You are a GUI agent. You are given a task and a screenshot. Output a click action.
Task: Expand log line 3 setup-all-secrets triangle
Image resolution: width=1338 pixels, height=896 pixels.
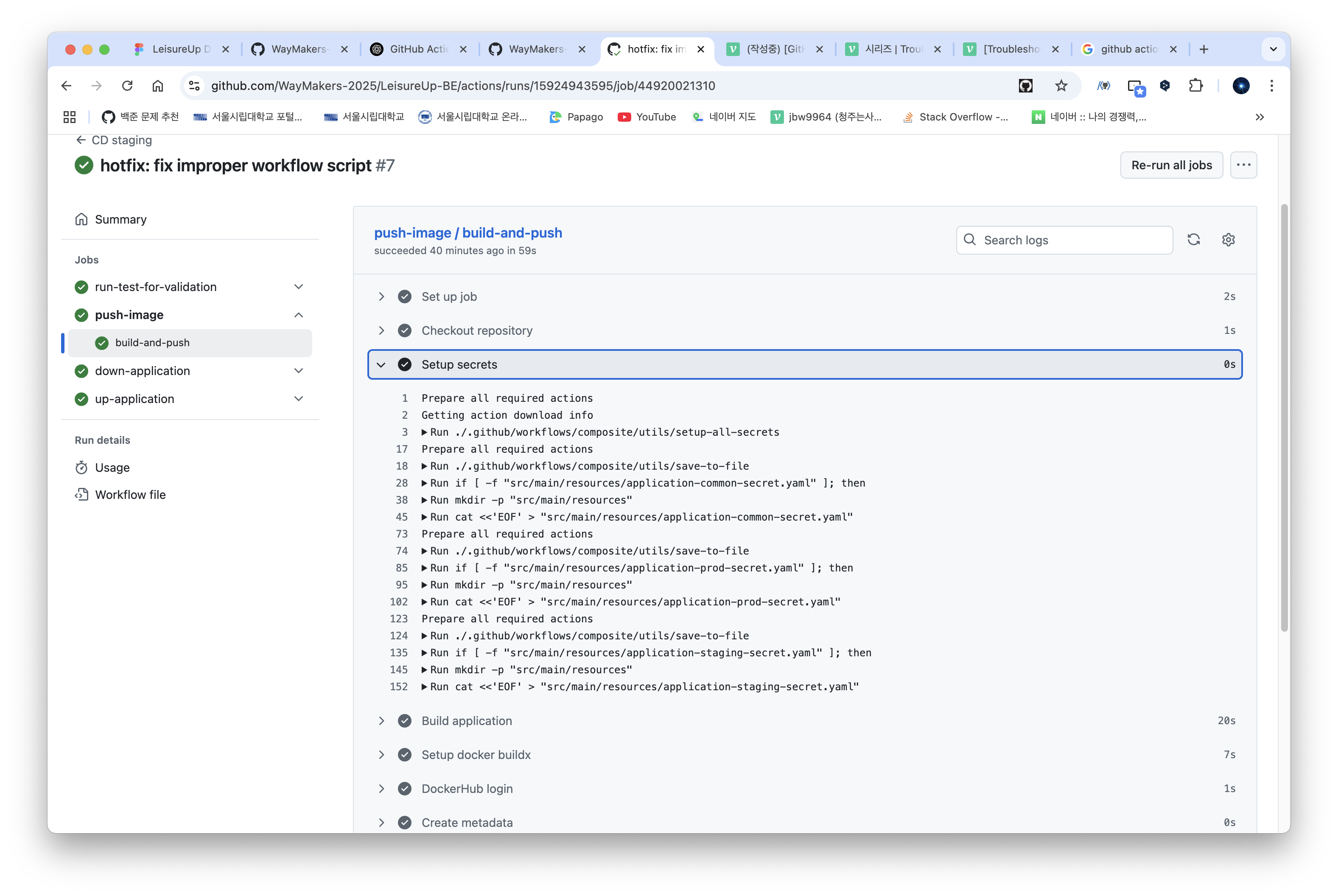425,432
